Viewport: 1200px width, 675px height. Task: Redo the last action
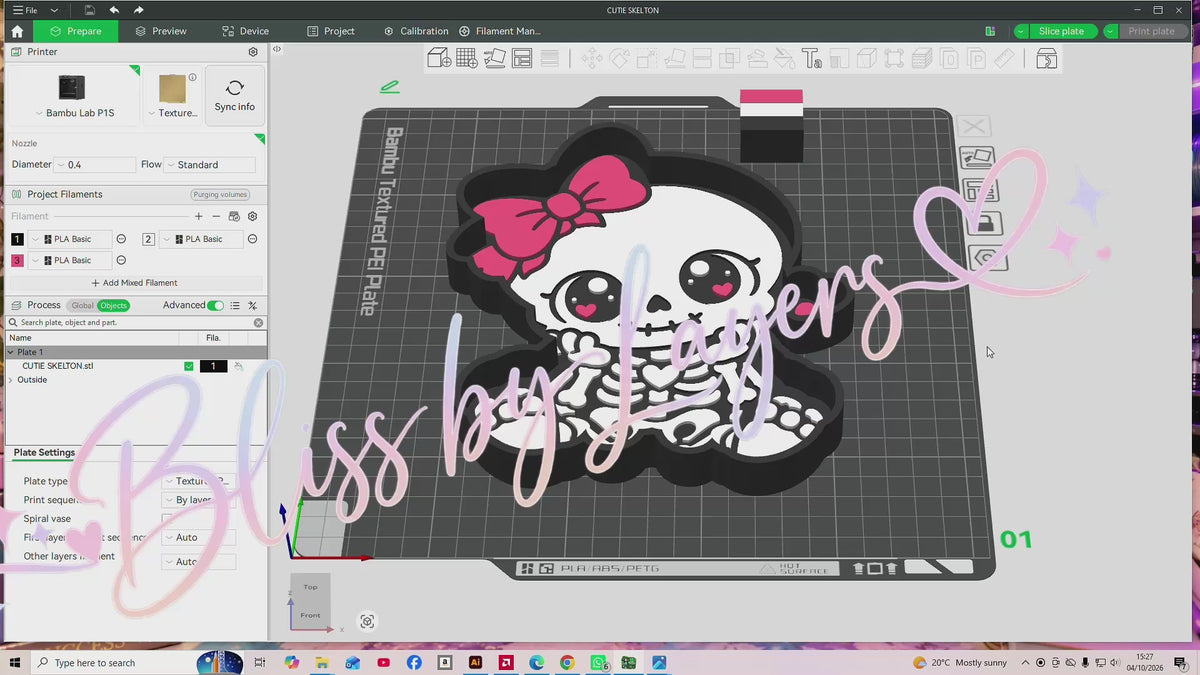(x=138, y=10)
